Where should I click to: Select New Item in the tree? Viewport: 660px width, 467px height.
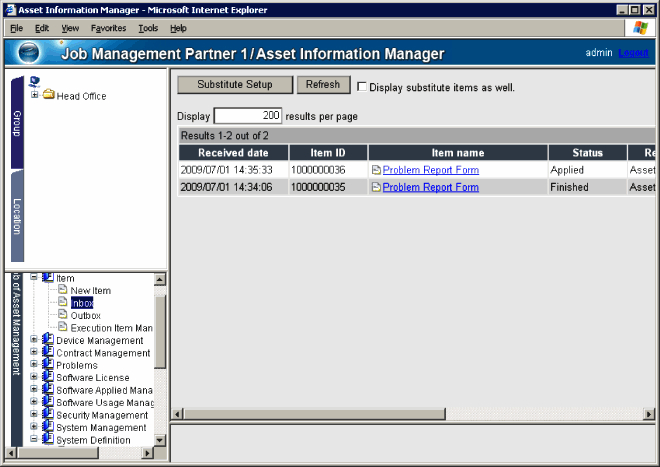[90, 291]
